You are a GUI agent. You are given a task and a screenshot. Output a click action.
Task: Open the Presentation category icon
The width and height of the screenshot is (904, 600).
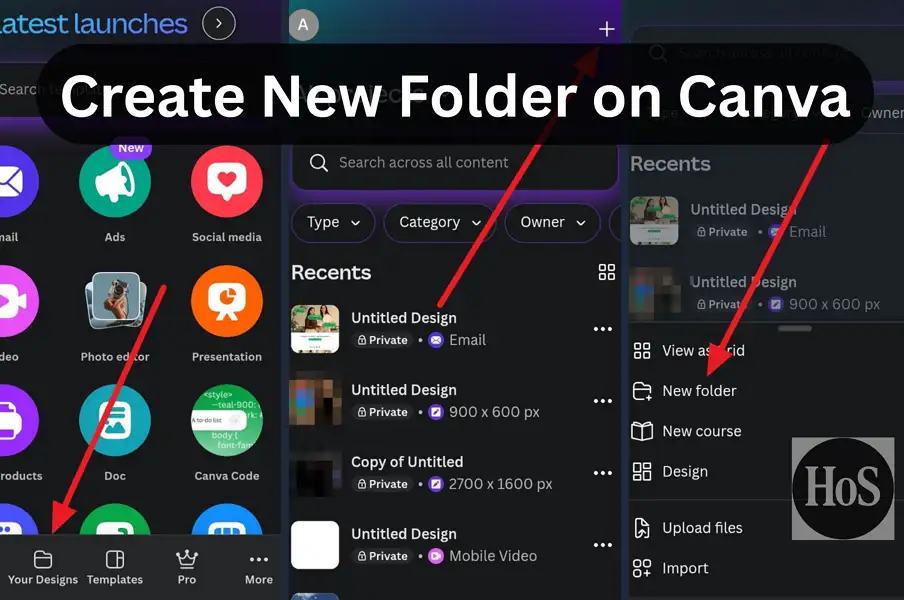click(x=227, y=302)
